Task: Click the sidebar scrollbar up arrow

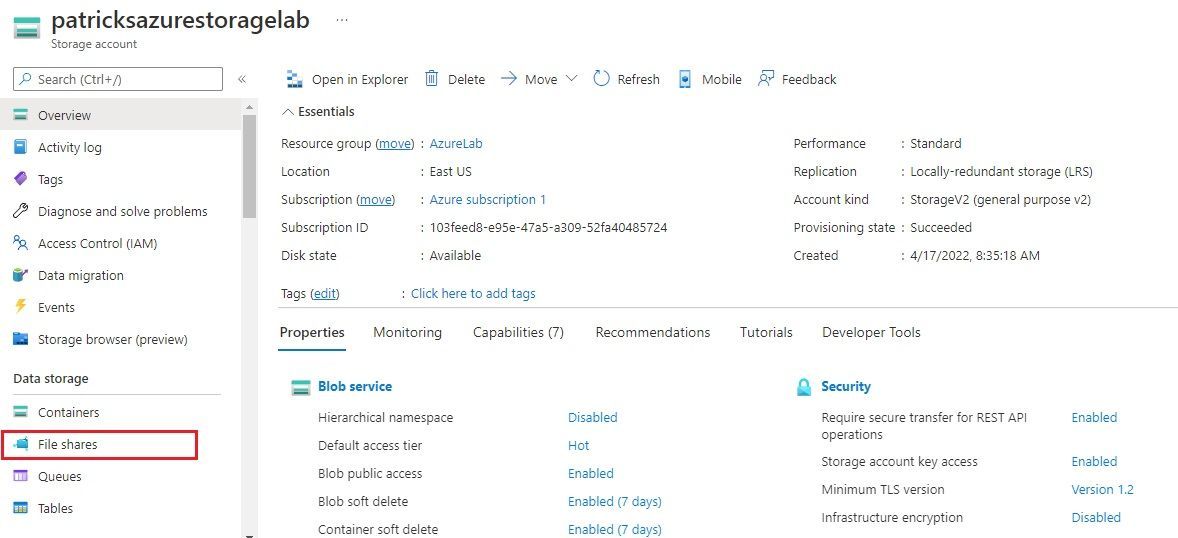Action: pyautogui.click(x=249, y=107)
